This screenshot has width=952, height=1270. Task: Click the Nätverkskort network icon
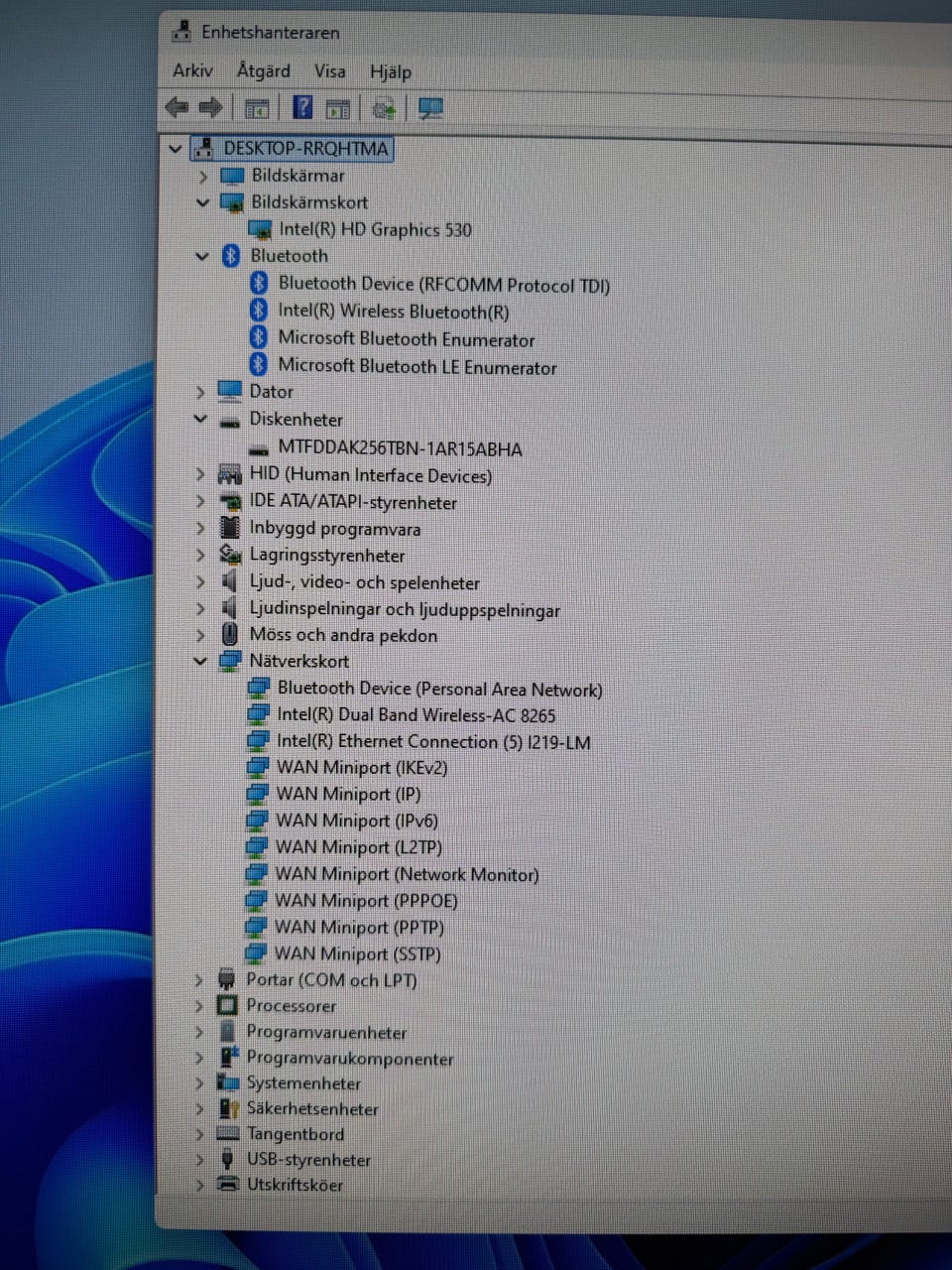(230, 661)
